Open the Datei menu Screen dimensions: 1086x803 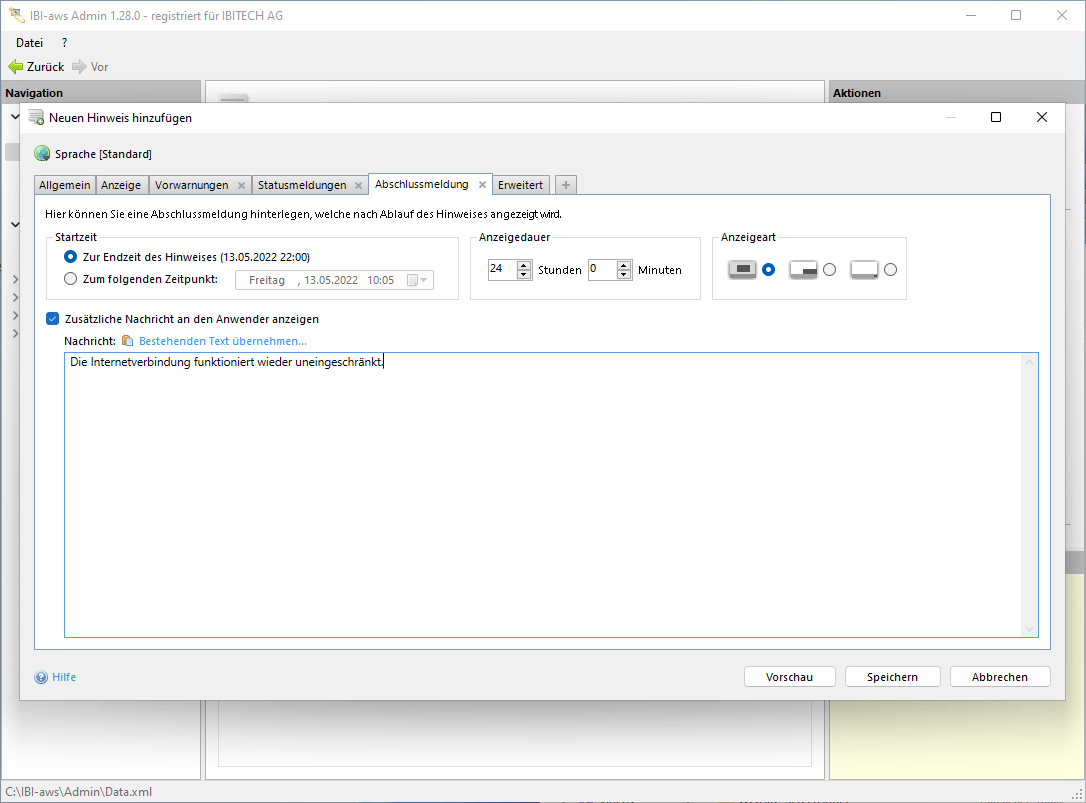click(x=29, y=43)
